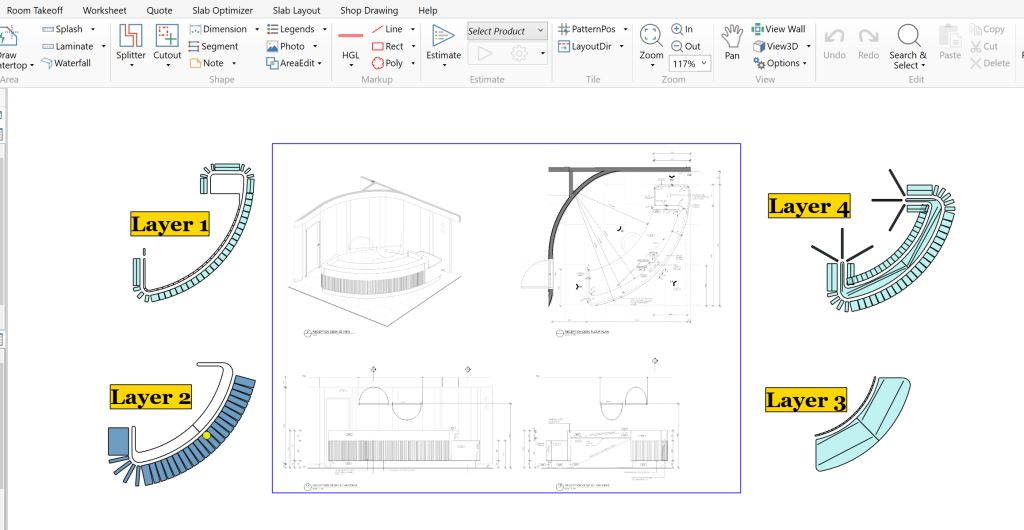Open the Shop Drawing tab
This screenshot has width=1024, height=530.
[x=369, y=10]
